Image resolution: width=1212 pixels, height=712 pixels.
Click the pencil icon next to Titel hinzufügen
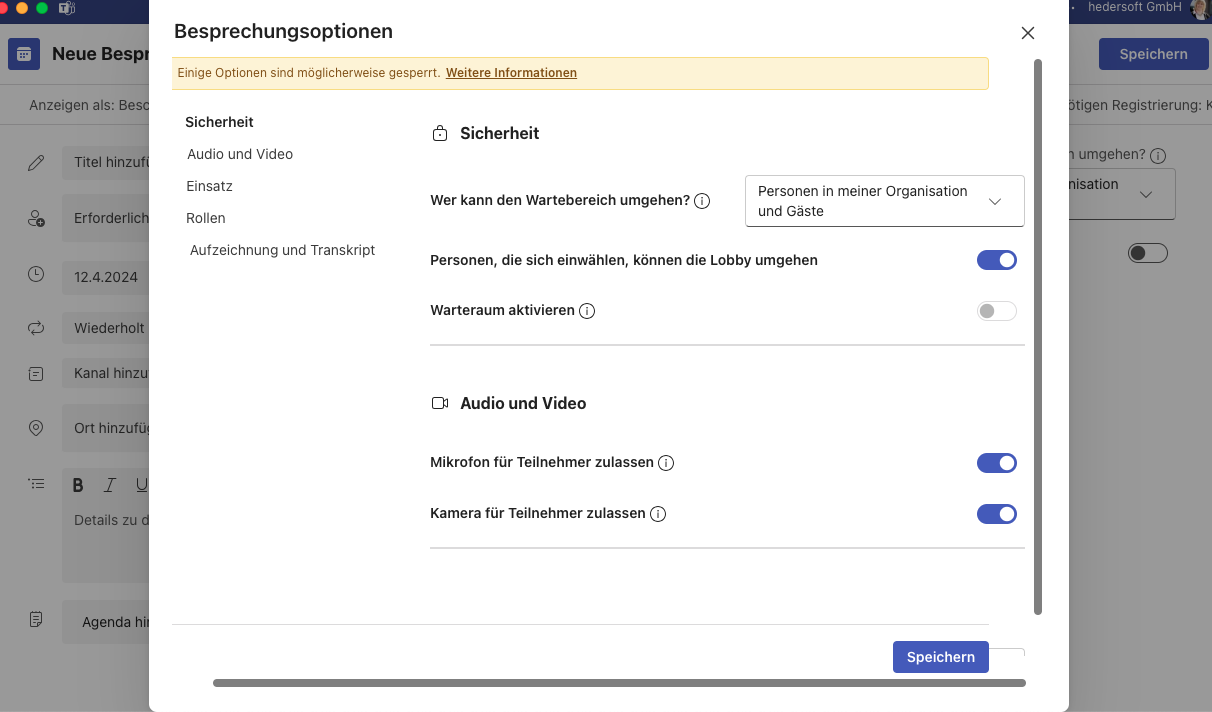[36, 163]
